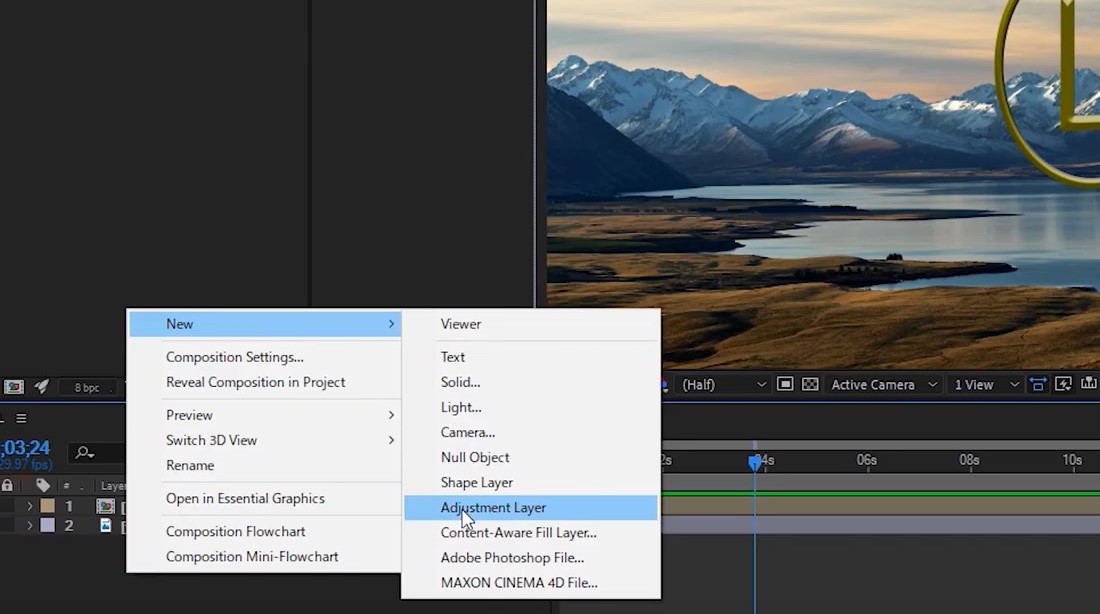Click the composition icon left of rocket
The width and height of the screenshot is (1100, 614).
14,387
